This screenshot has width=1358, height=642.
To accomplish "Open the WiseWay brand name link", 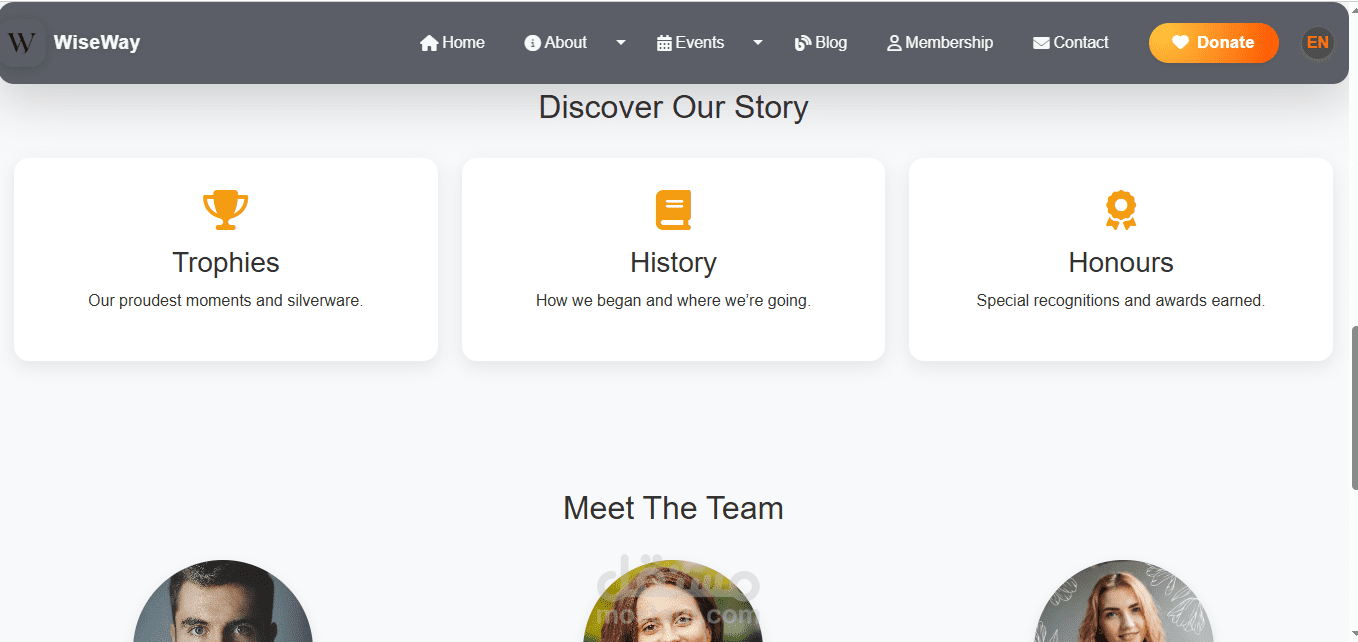I will (x=97, y=43).
